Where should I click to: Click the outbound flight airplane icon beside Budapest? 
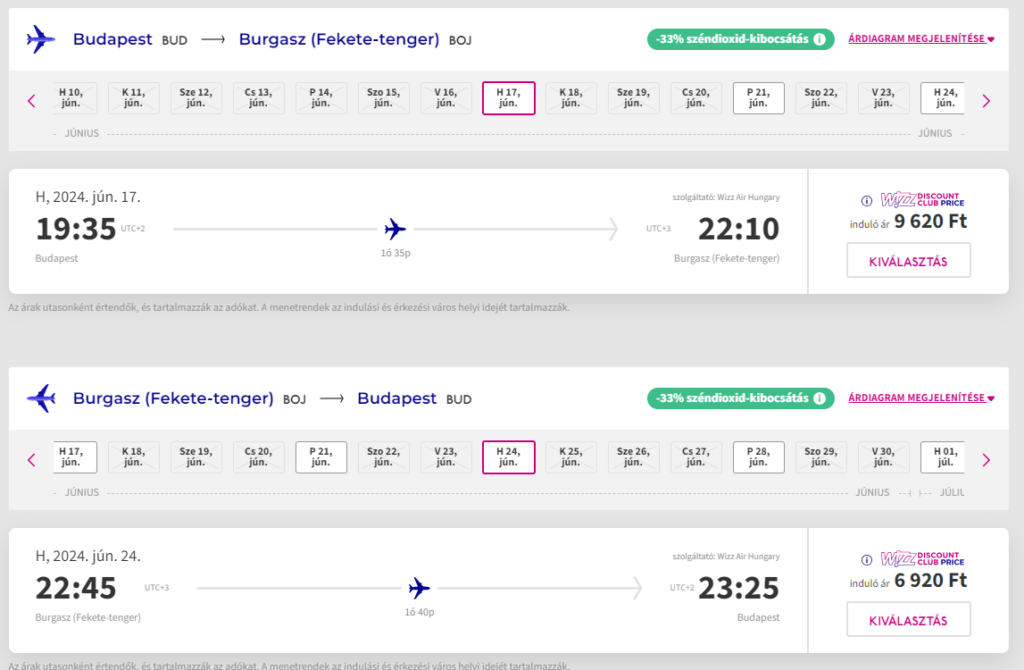click(41, 39)
